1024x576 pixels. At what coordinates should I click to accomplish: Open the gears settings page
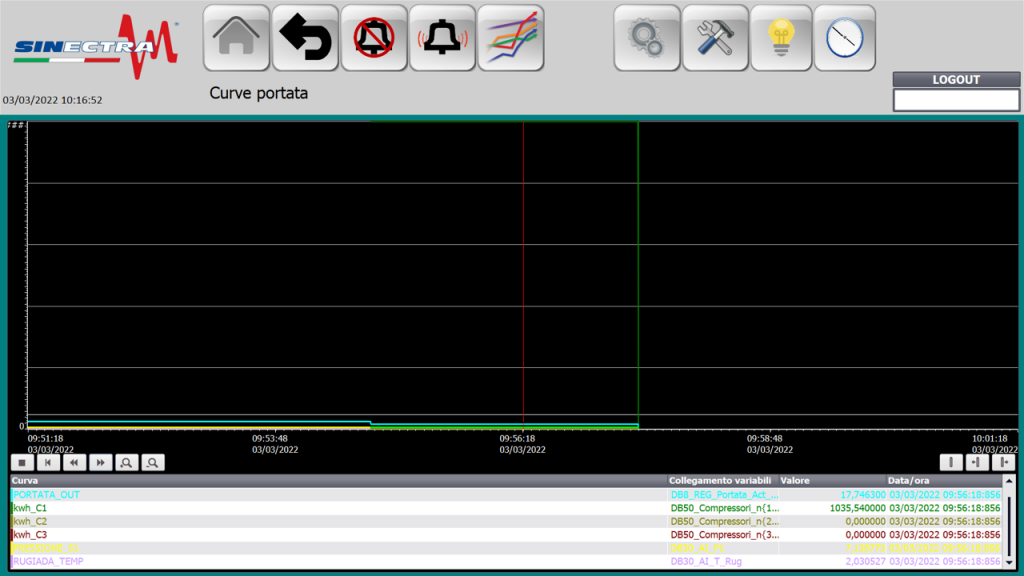pyautogui.click(x=647, y=38)
